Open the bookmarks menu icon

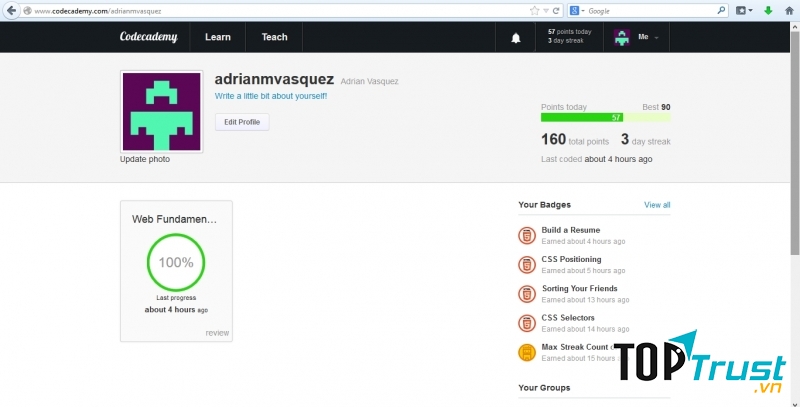(x=744, y=11)
